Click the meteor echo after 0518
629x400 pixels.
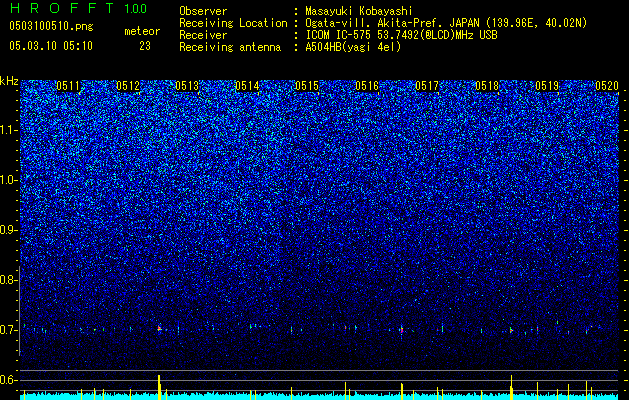point(511,331)
